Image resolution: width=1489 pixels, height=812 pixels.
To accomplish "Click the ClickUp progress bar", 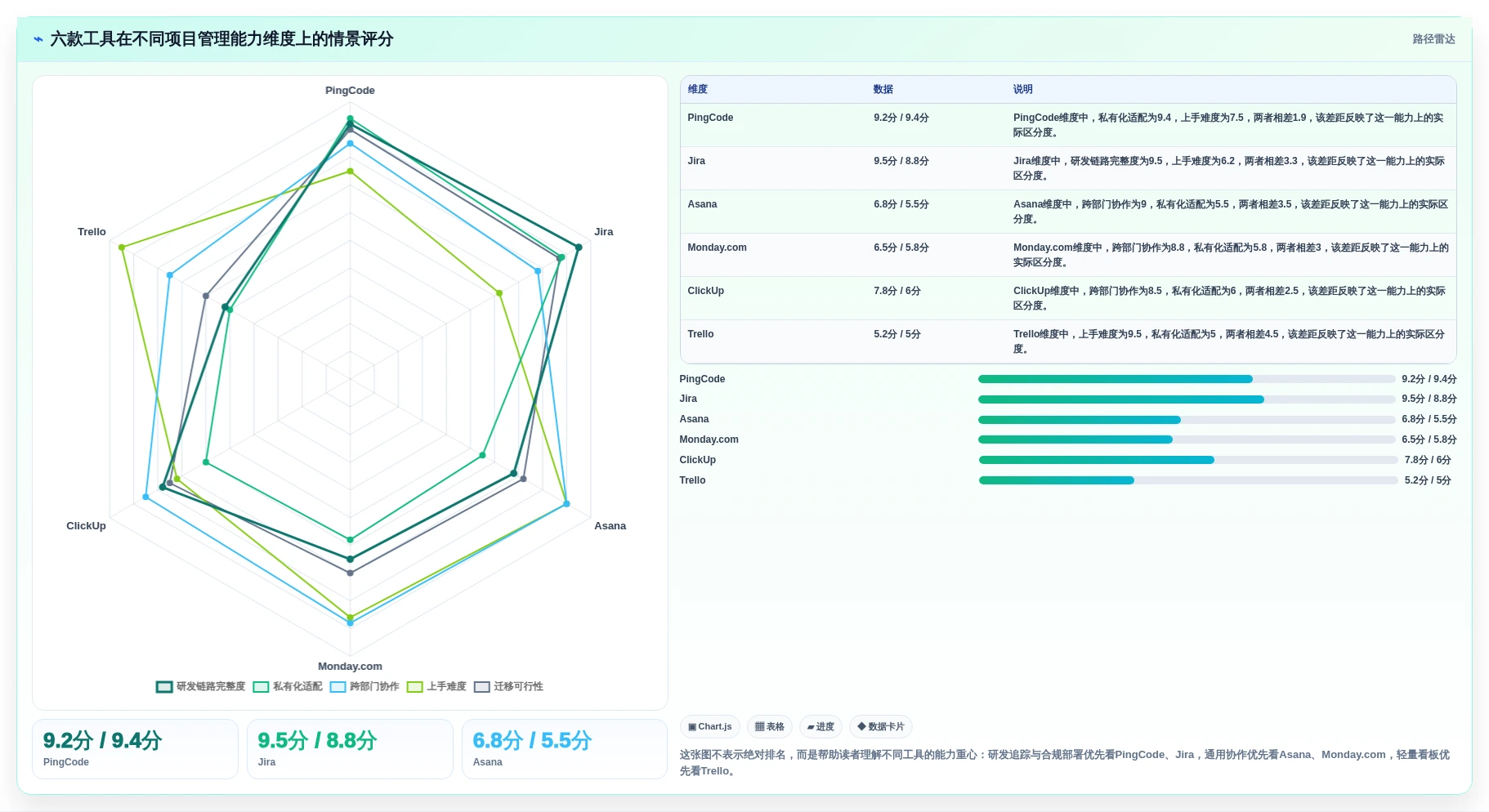I will point(1188,460).
